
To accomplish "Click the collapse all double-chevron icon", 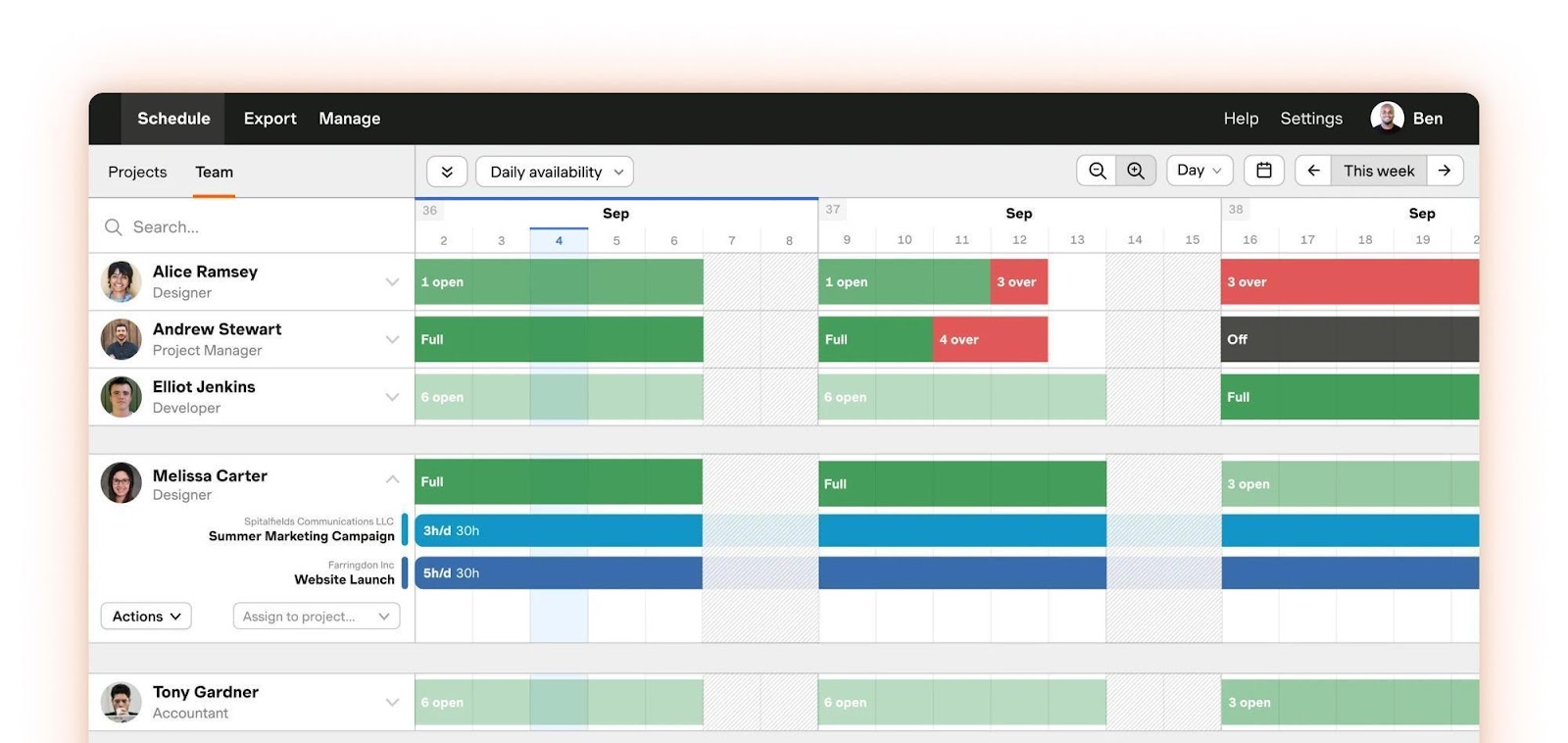I will point(447,172).
